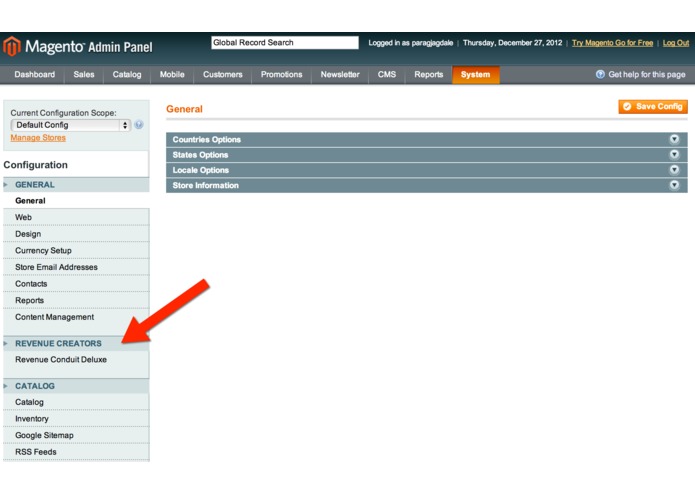
Task: Collapse the GENERAL configuration group
Action: [76, 185]
